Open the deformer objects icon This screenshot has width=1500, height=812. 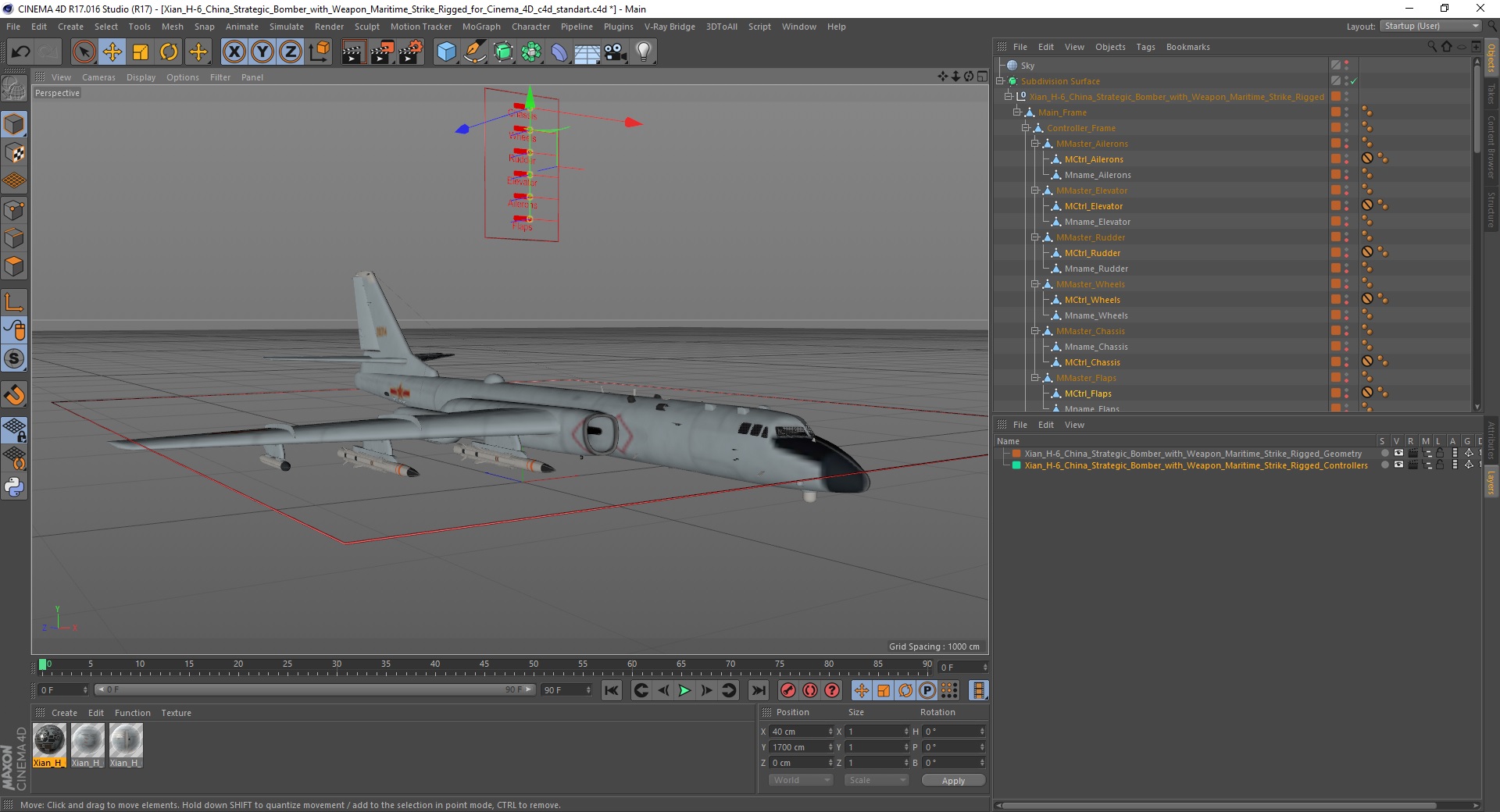[x=559, y=52]
